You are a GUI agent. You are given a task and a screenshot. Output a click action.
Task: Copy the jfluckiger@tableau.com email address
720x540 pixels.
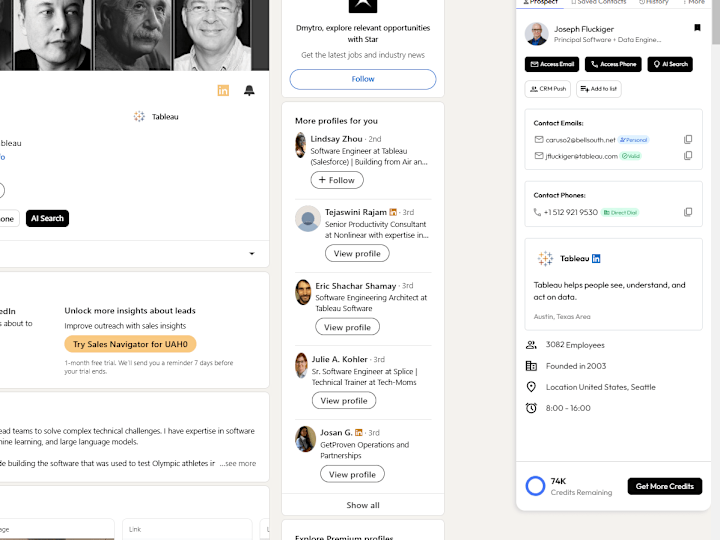pos(688,156)
